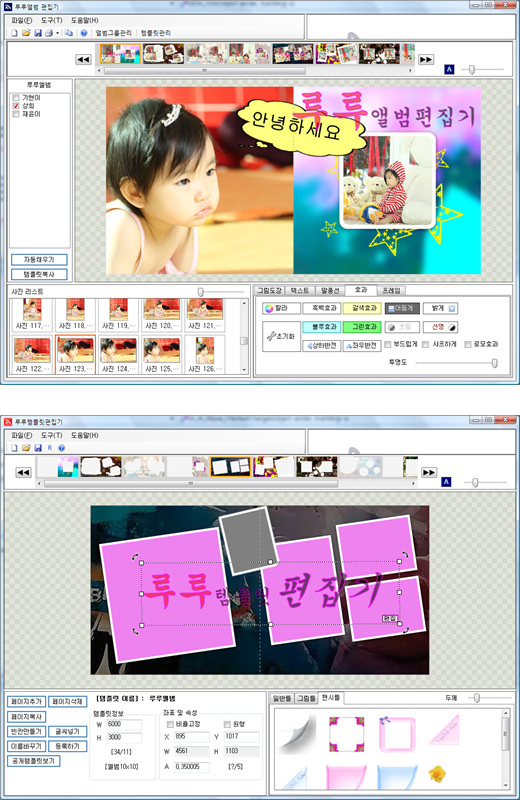Switch to 그림도장 tab
This screenshot has height=800, width=520.
pyautogui.click(x=269, y=291)
